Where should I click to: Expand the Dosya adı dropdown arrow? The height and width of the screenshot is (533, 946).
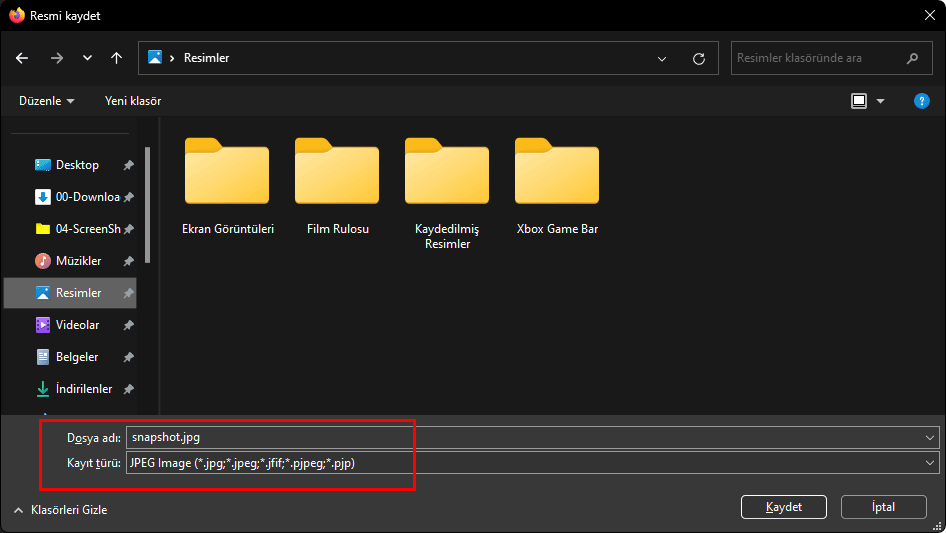[930, 438]
